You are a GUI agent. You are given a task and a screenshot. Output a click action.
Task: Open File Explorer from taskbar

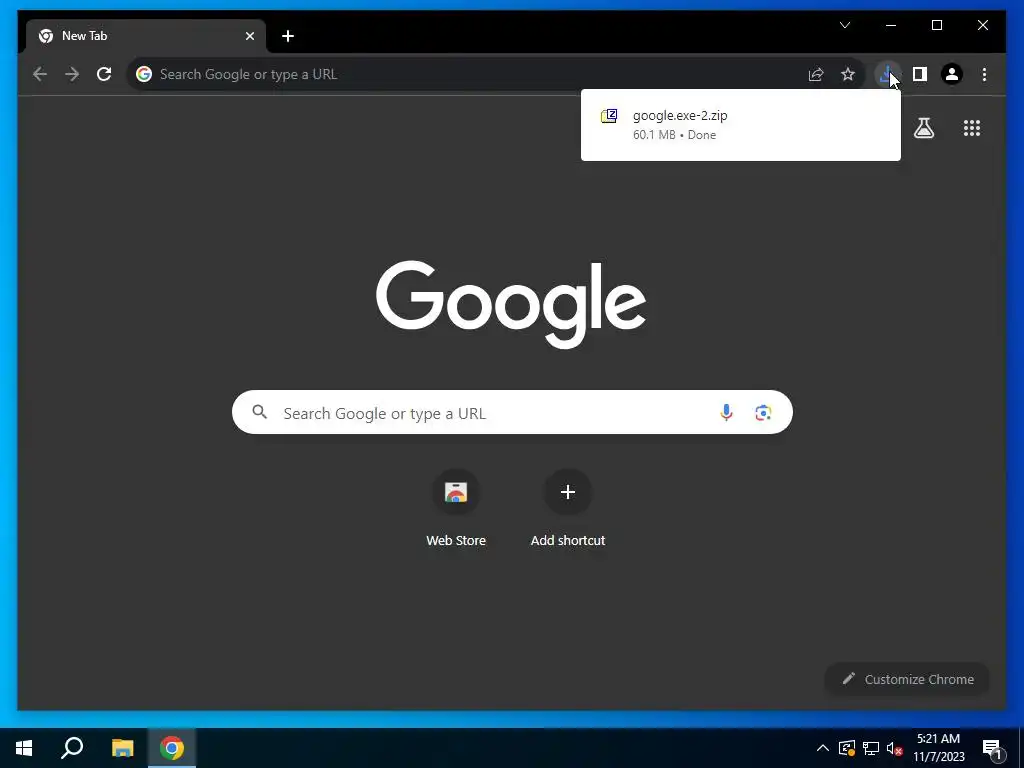[122, 748]
